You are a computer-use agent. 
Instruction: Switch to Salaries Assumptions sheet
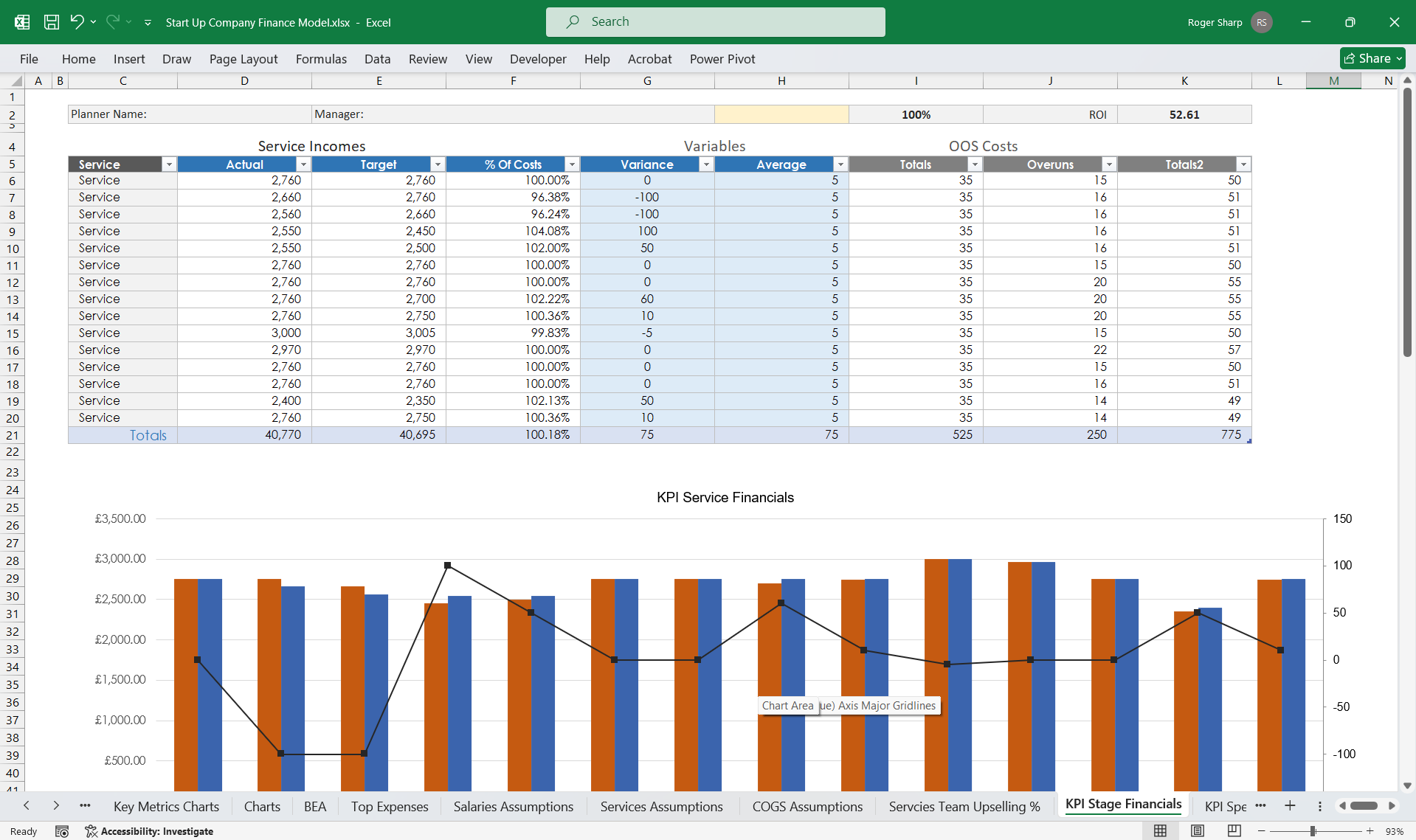(514, 807)
